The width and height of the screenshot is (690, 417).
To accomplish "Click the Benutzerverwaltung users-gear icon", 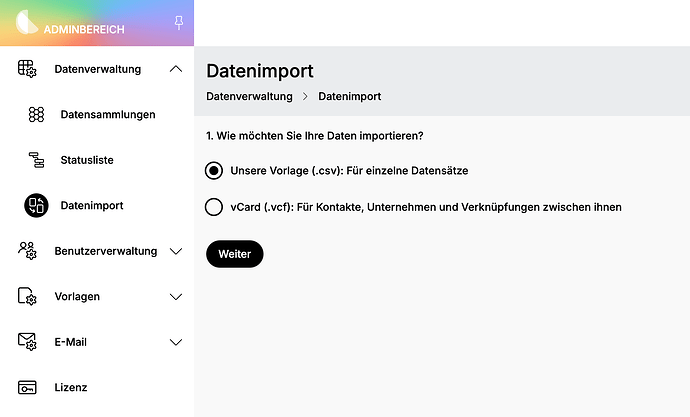I will (x=27, y=251).
